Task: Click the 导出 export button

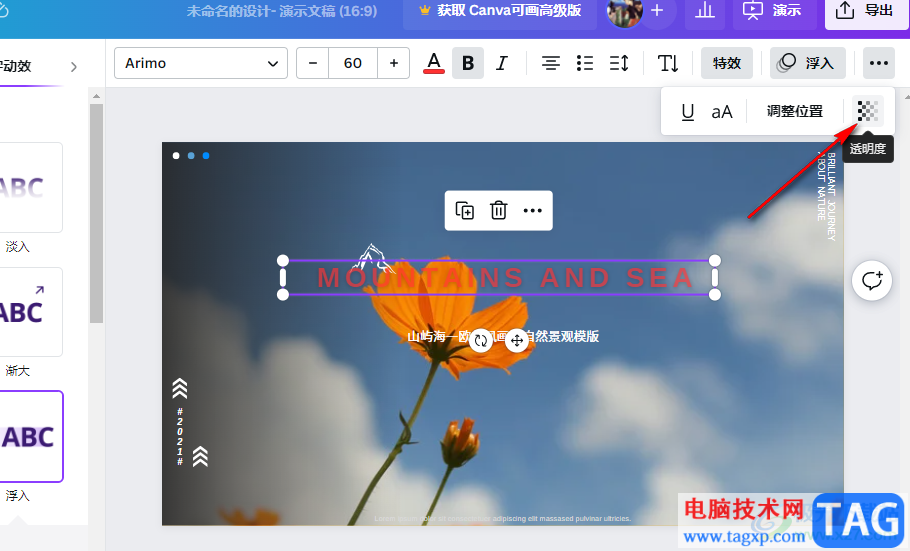Action: click(x=865, y=10)
